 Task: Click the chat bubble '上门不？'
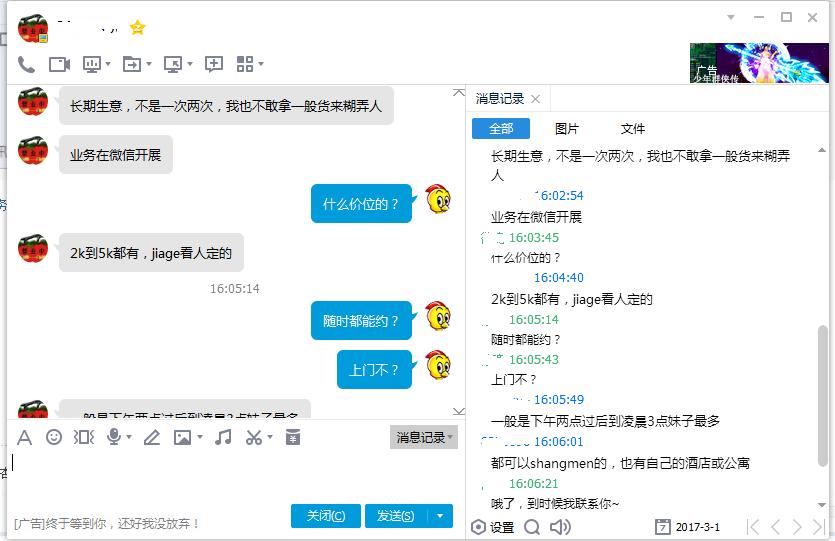coord(374,370)
